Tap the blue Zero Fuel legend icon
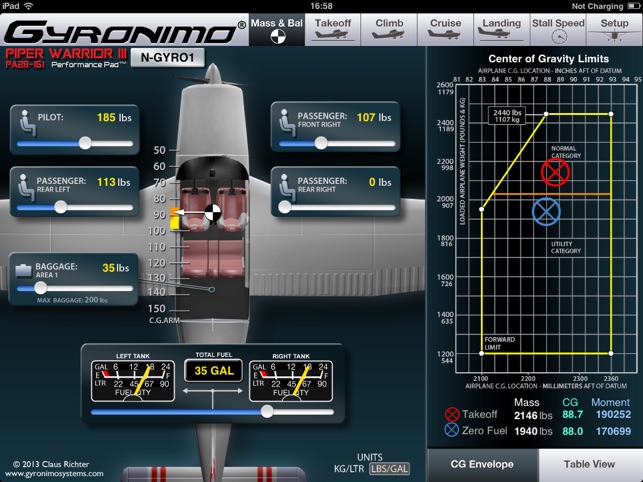This screenshot has height=482, width=643. point(451,430)
